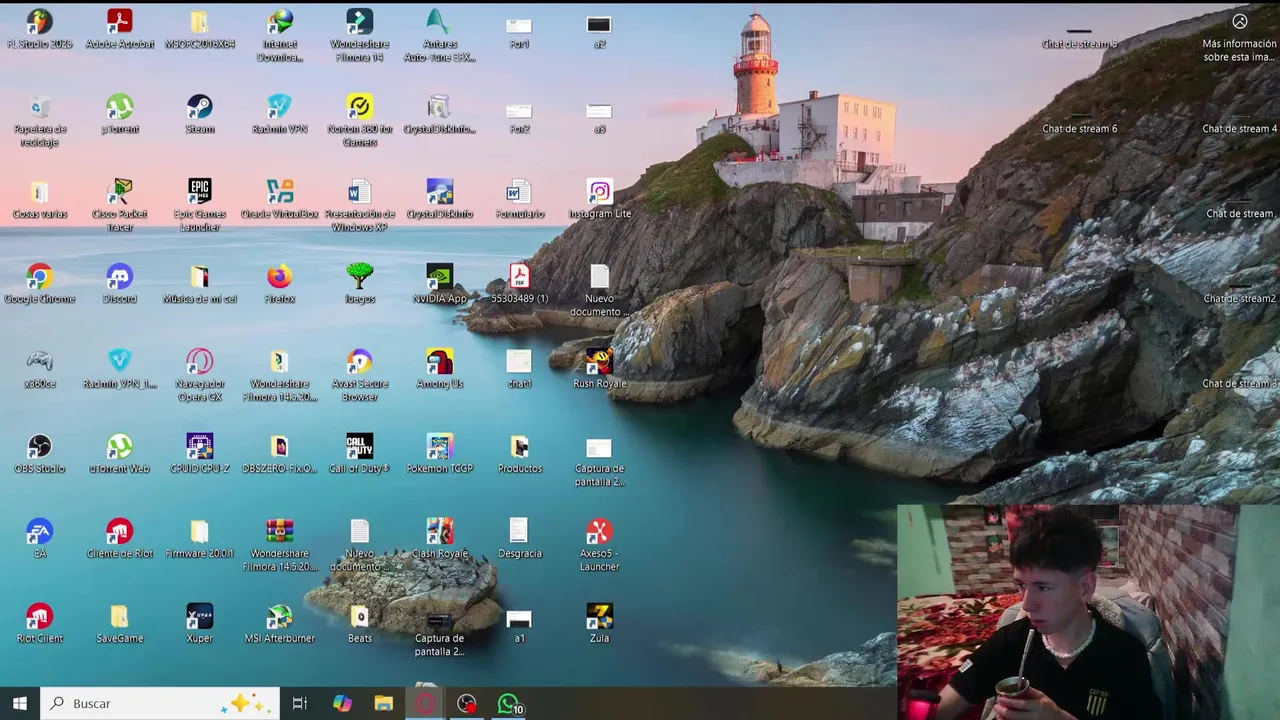Select the chat1 image file

[520, 369]
